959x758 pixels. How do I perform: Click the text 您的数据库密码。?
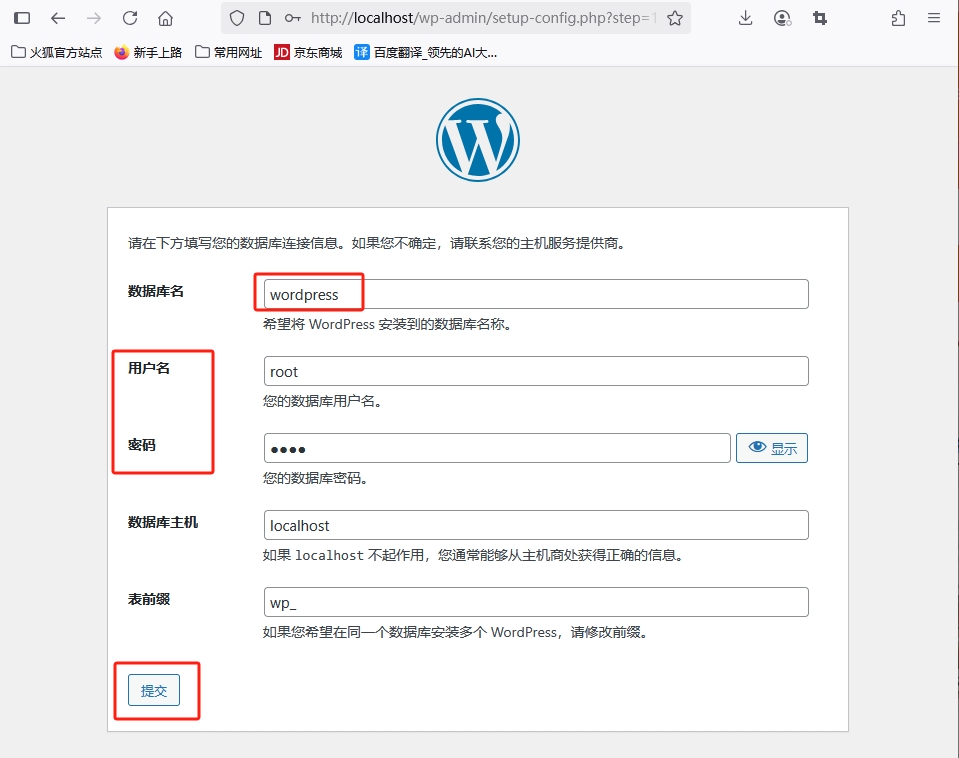click(315, 478)
